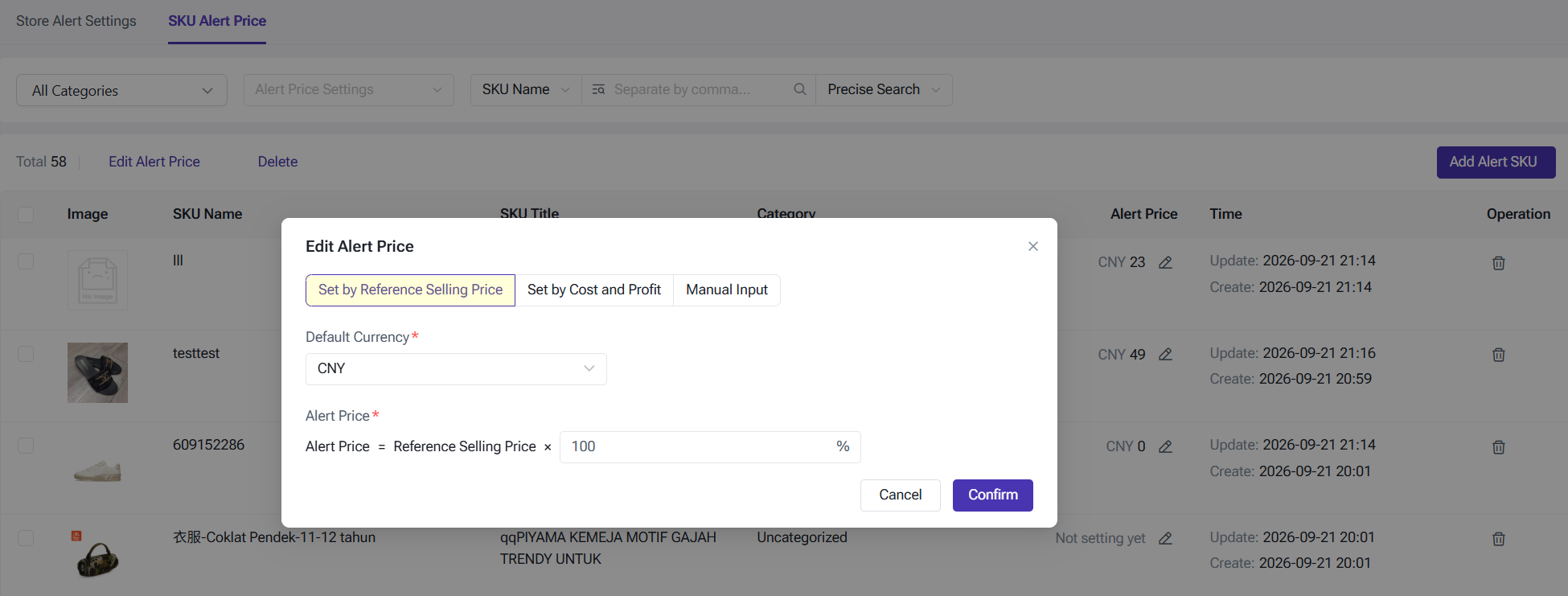
Task: Edit alert price pencil for CNY 49
Action: [1165, 355]
